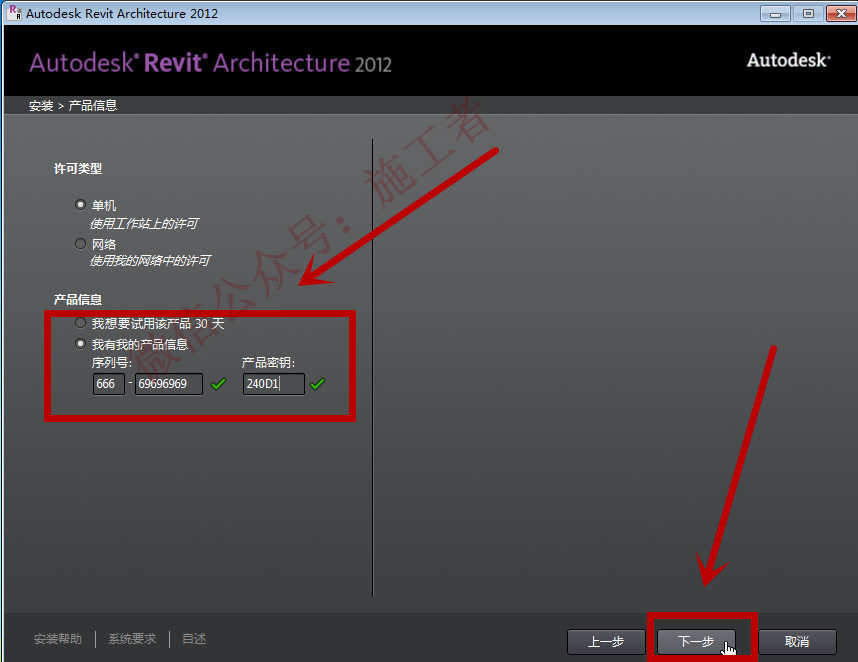Click the green check beside product key
This screenshot has width=858, height=662.
click(317, 384)
